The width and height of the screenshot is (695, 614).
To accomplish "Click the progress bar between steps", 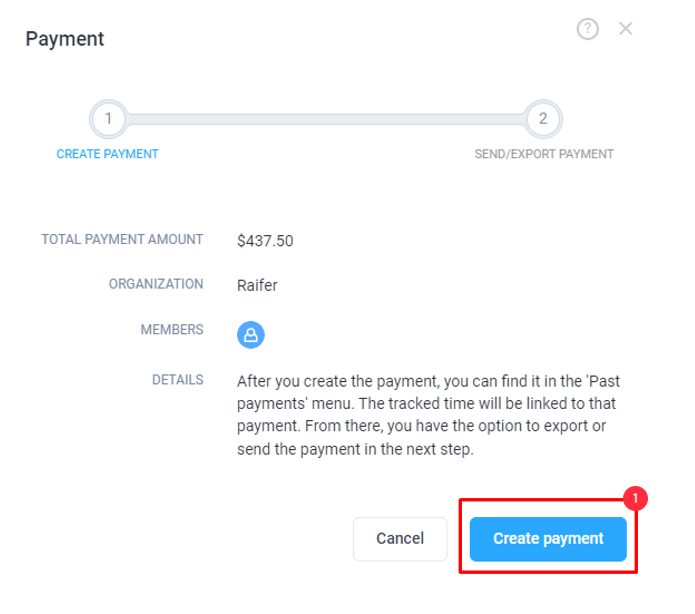I will pos(326,119).
